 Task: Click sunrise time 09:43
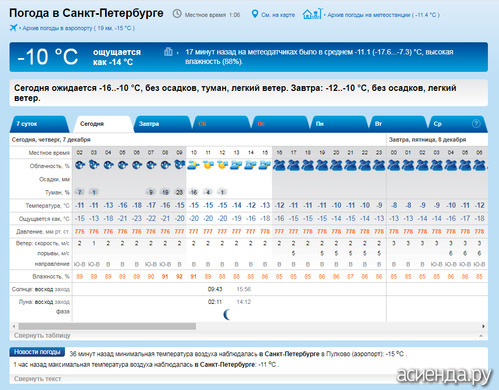pyautogui.click(x=215, y=289)
